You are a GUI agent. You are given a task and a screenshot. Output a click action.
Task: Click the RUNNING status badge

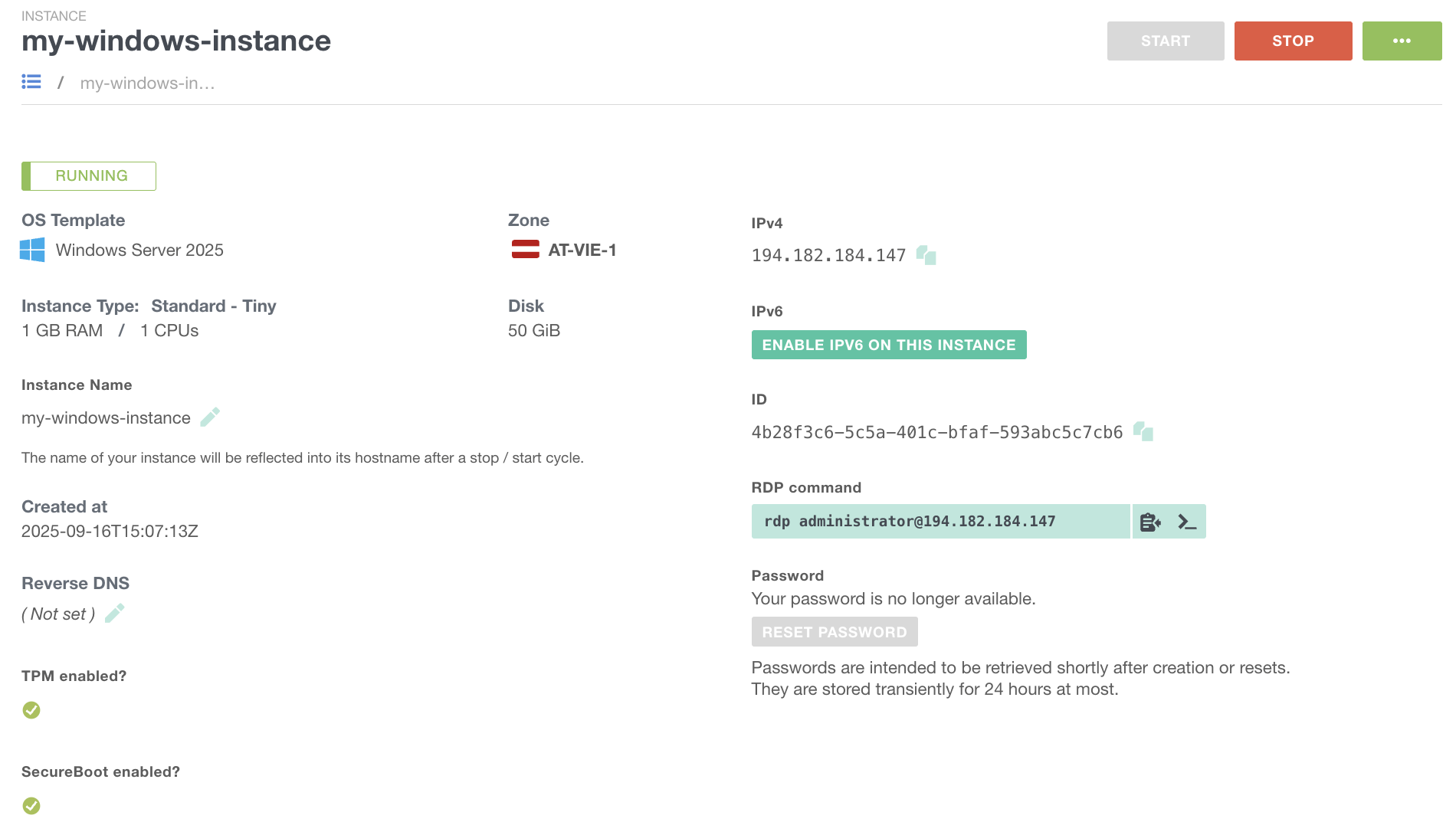click(x=89, y=176)
